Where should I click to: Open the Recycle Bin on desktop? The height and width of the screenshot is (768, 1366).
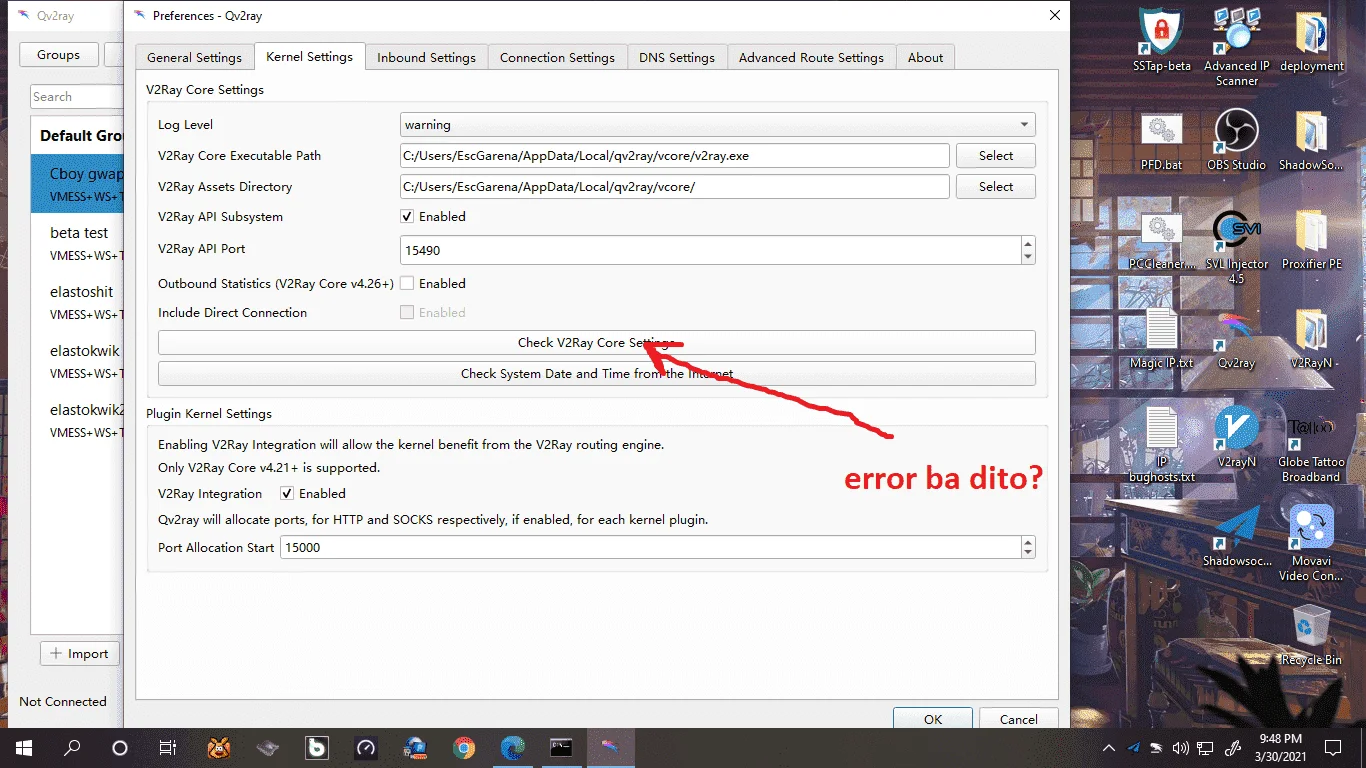click(1311, 635)
